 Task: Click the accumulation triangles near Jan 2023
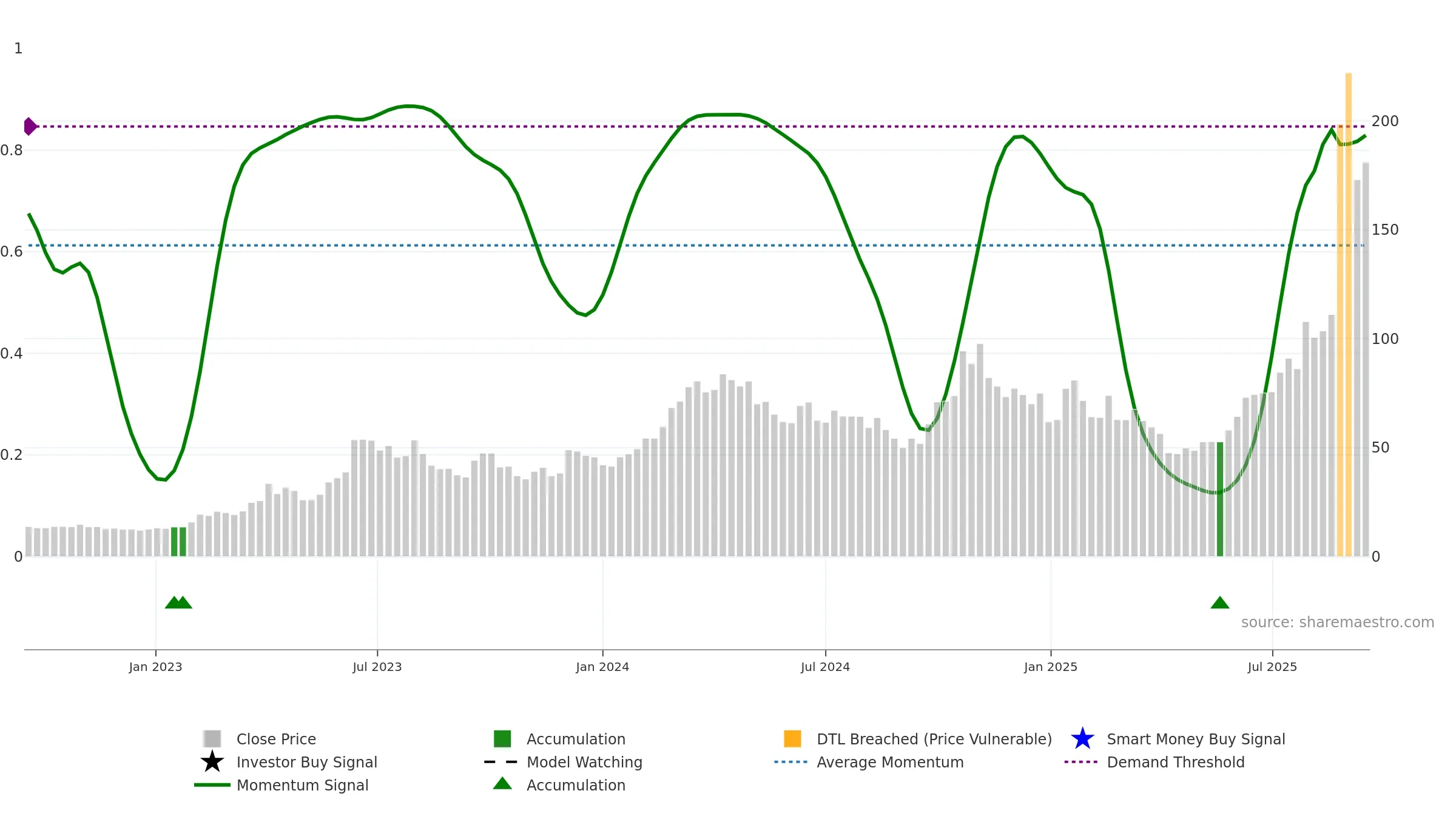tap(178, 602)
